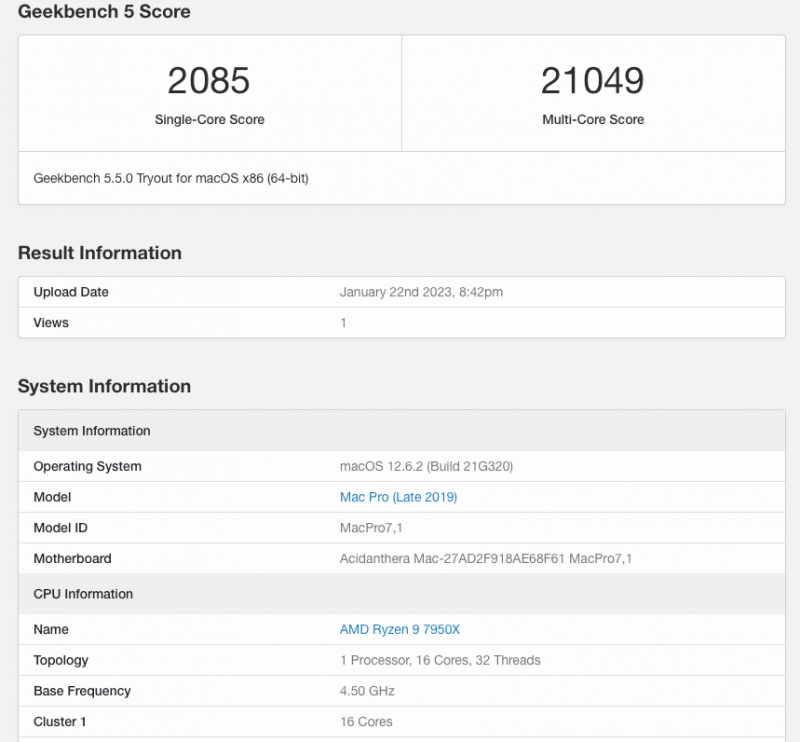Click the single-core score value 2085
This screenshot has height=742, width=800.
pos(209,81)
